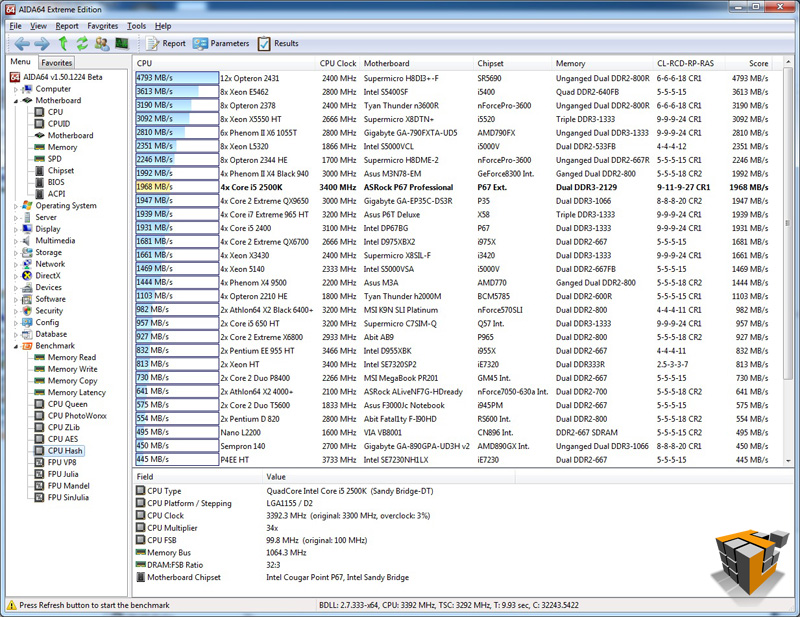This screenshot has width=800, height=617.
Task: Sort by the CL-RCD-RP-RAS column header
Action: point(689,63)
